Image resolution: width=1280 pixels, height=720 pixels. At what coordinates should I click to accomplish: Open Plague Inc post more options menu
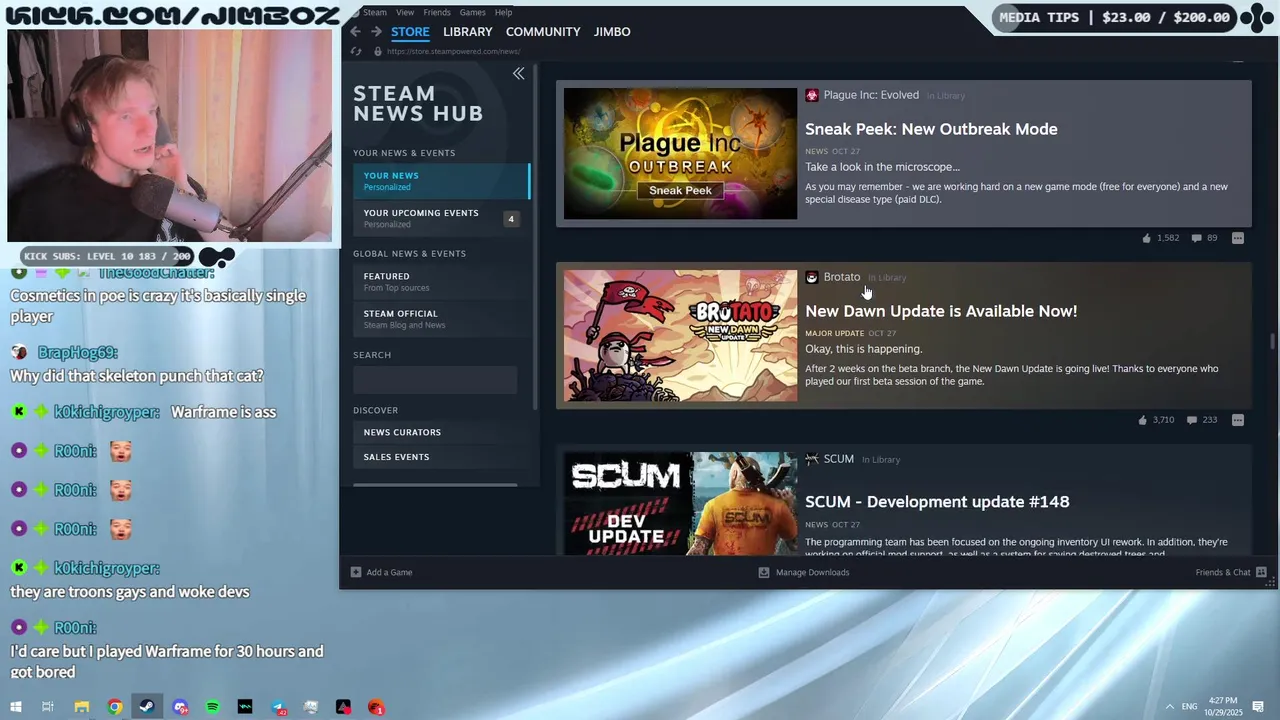tap(1238, 238)
